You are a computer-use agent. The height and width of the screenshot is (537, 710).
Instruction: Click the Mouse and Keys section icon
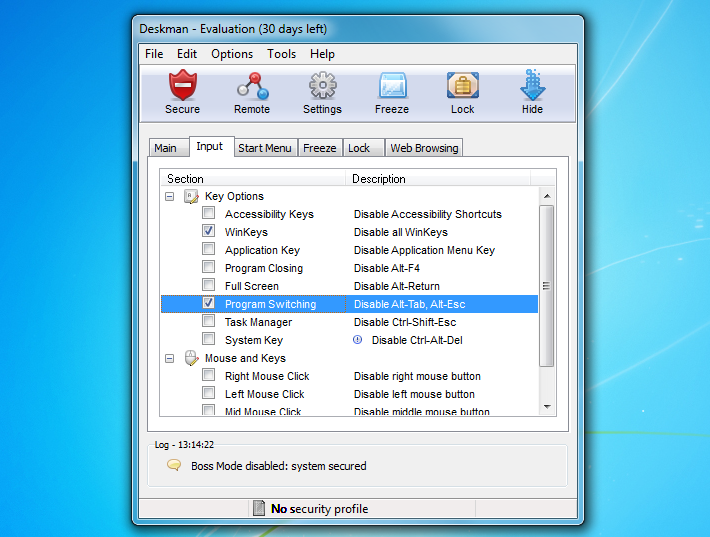[x=191, y=358]
